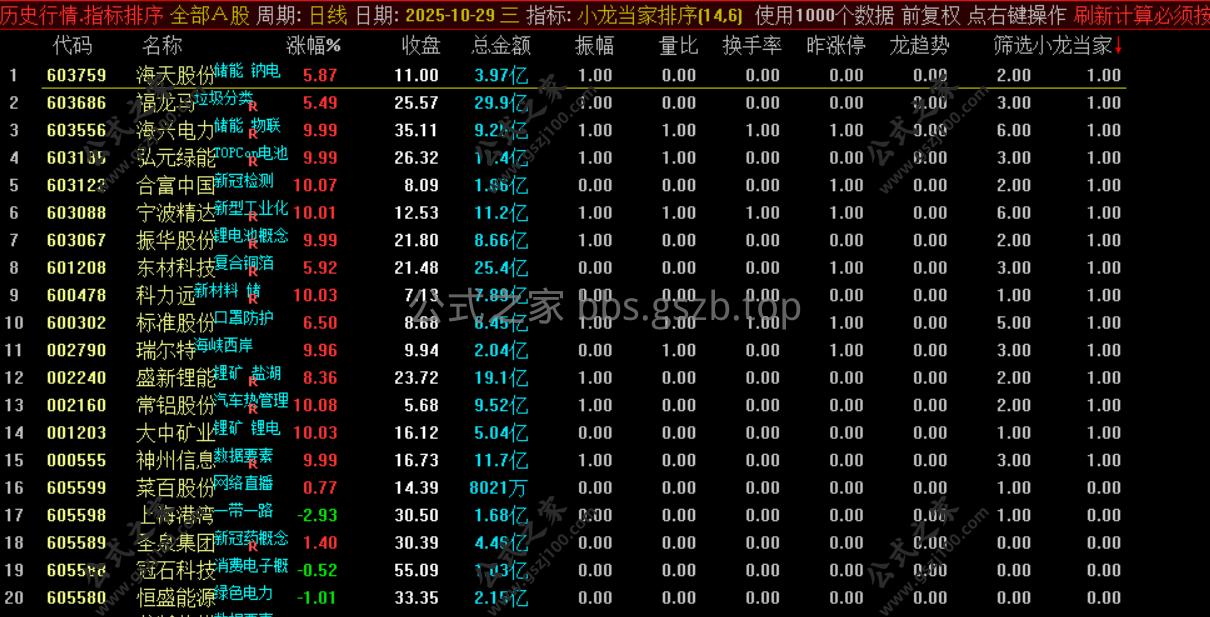This screenshot has width=1210, height=617.
Task: Click closing price 30.39
Action: (x=416, y=543)
